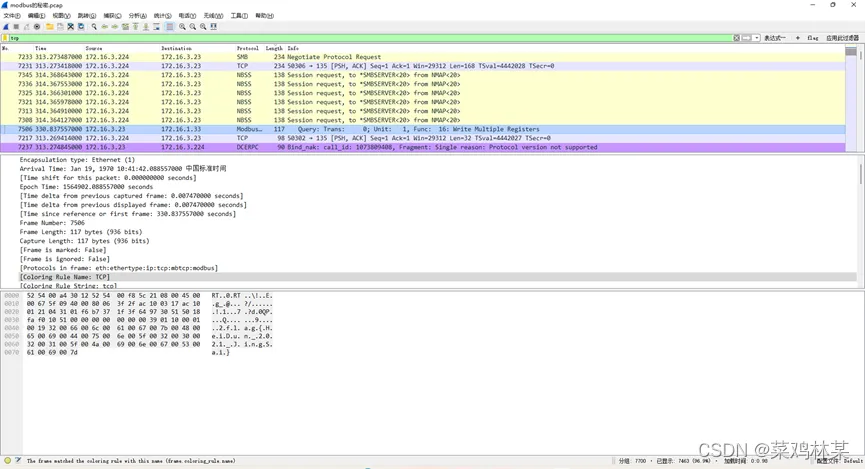This screenshot has height=469, width=865.
Task: Click the packet details vertical scrollbar
Action: (x=860, y=220)
